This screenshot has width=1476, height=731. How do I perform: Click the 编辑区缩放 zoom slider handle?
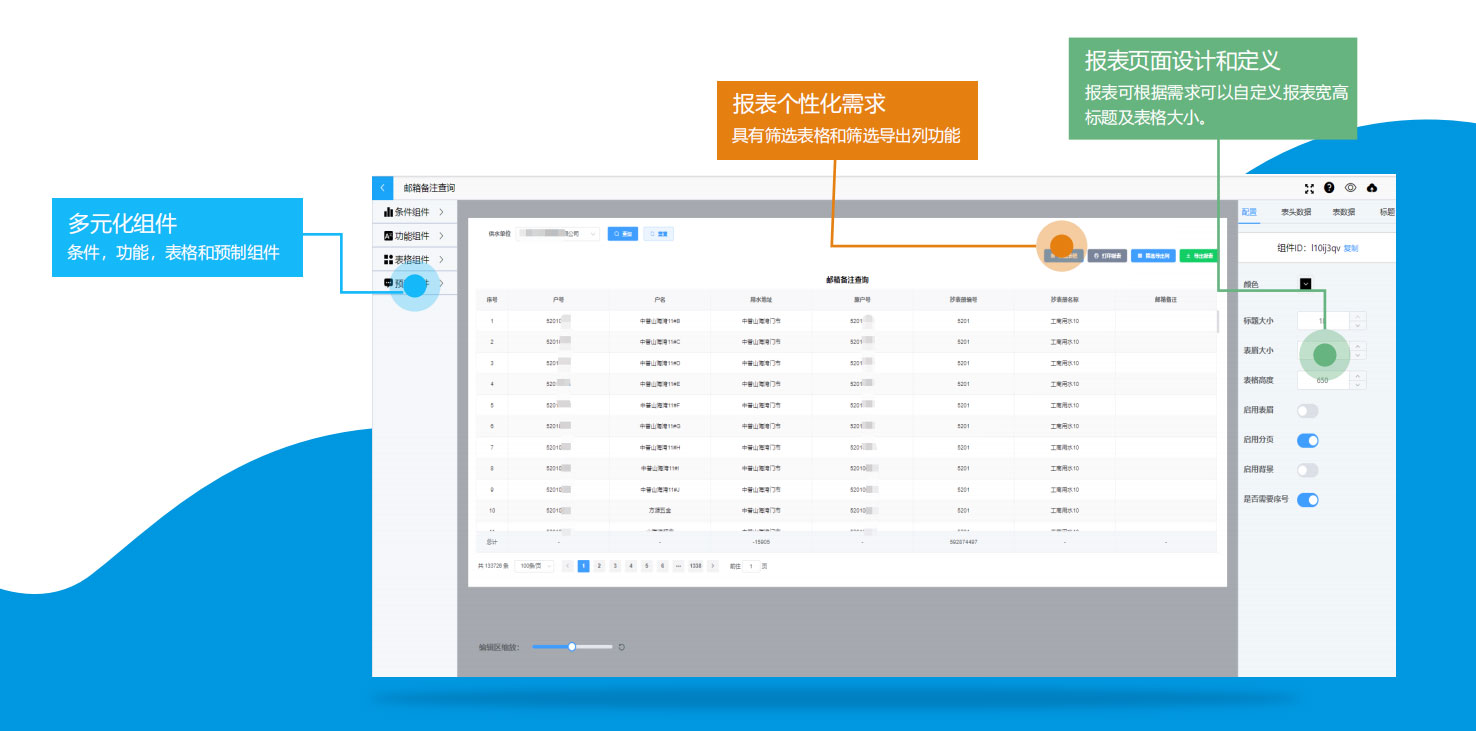(x=572, y=647)
